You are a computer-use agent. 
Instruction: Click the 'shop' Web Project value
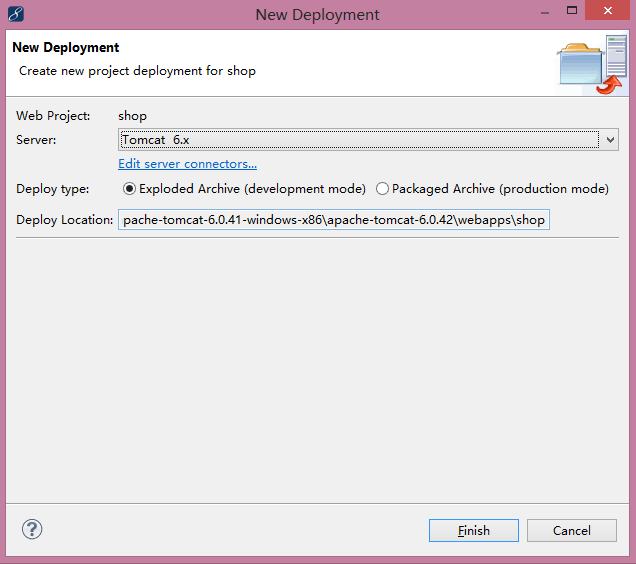click(x=133, y=116)
